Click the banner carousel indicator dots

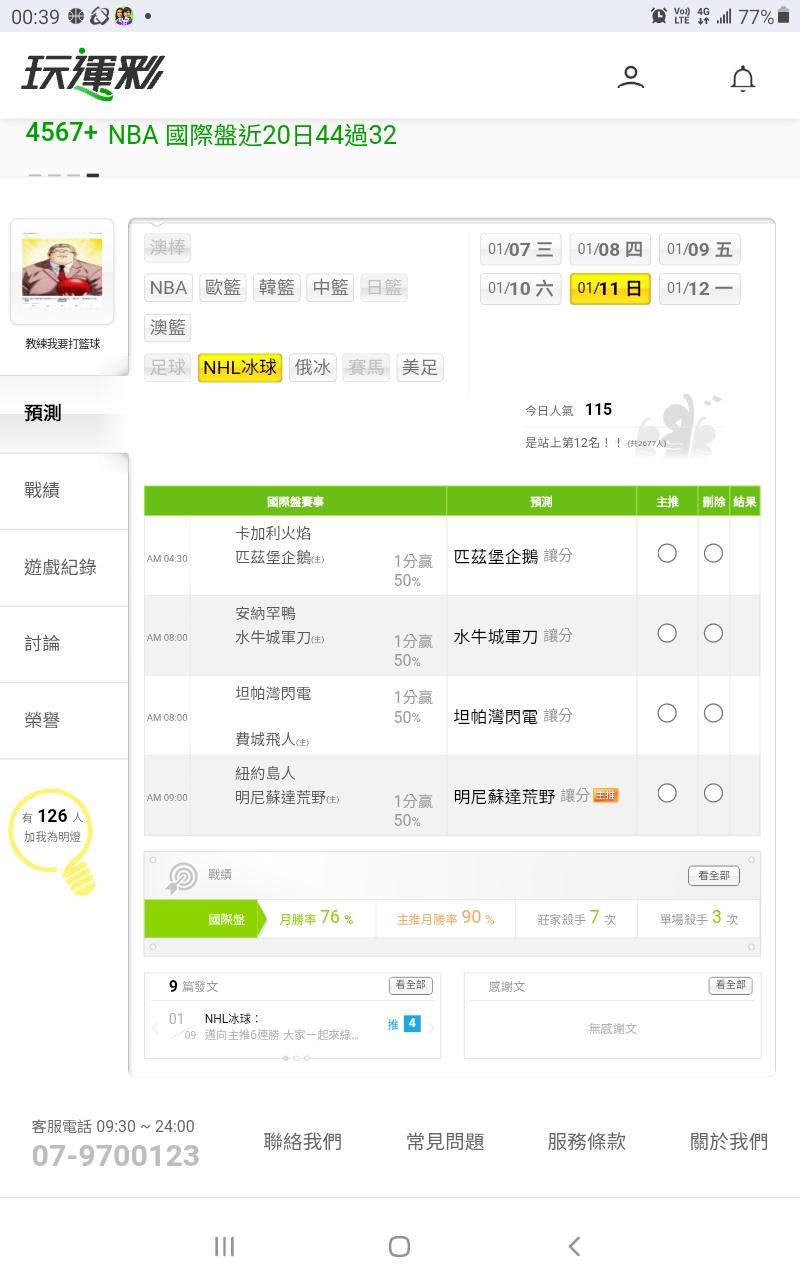tap(64, 176)
